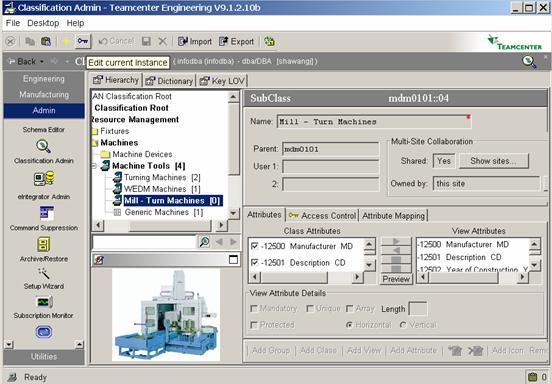Toggle the Mandatory checkbox
This screenshot has height=384, width=552.
point(253,309)
